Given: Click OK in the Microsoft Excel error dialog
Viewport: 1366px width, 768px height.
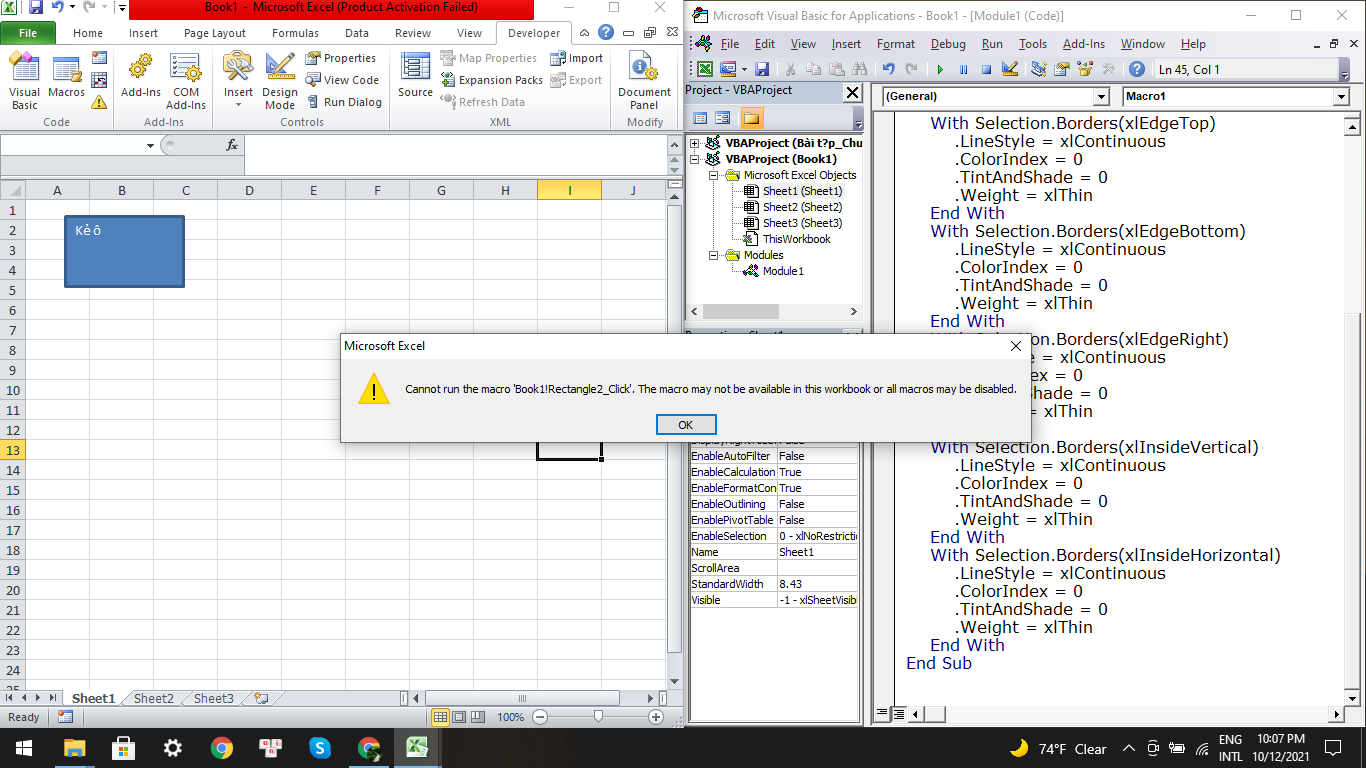Looking at the screenshot, I should click(x=686, y=425).
